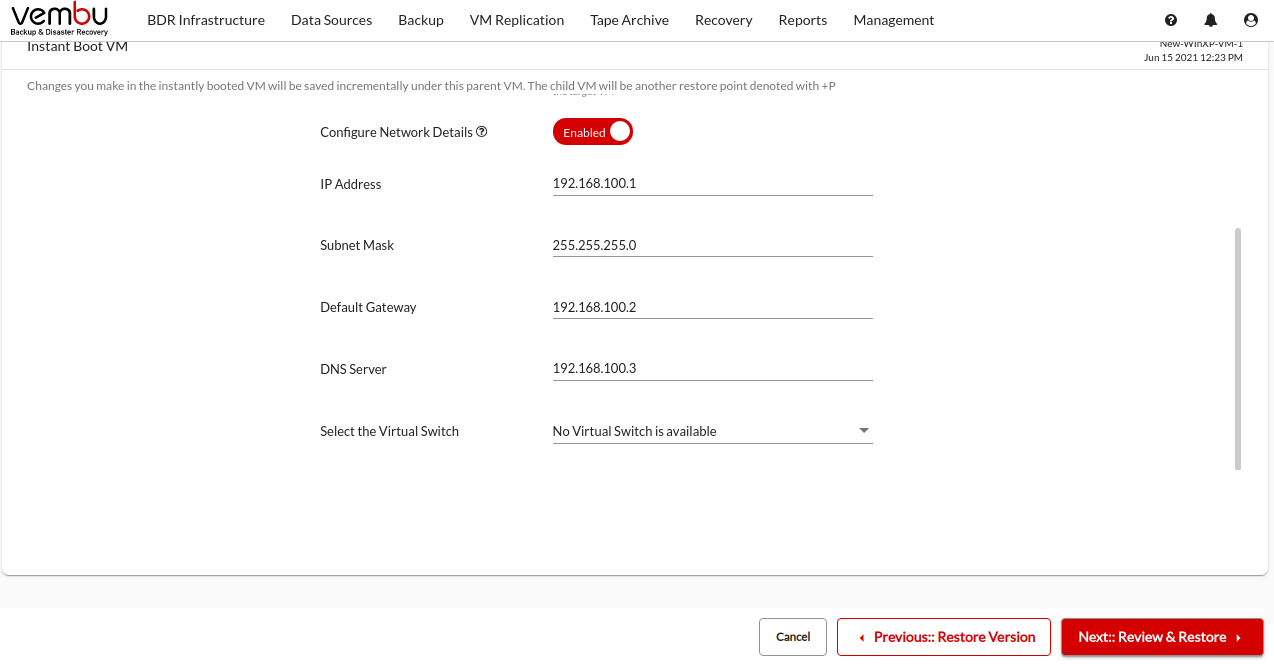Disable the Configure Network Details toggle
This screenshot has width=1274, height=664.
click(593, 132)
